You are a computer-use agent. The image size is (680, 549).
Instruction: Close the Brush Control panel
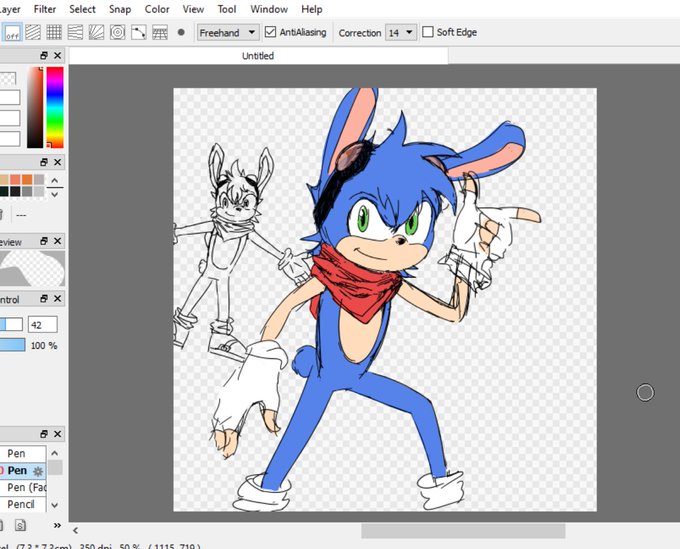point(57,299)
